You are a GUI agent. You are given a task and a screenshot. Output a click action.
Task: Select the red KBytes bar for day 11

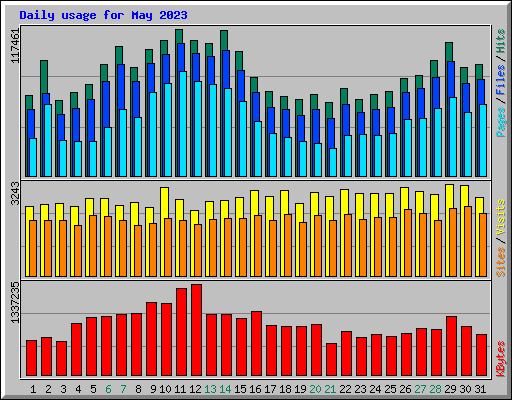(181, 332)
